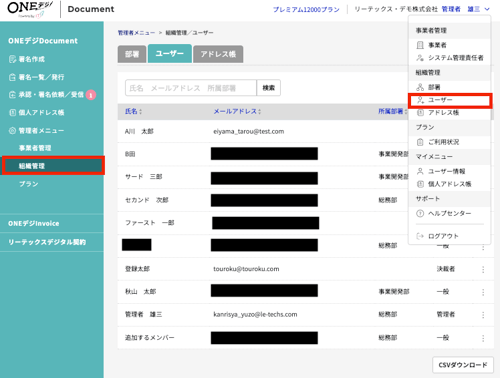Collapse the user menu chevron at top right
This screenshot has height=378, width=500.
[487, 9]
